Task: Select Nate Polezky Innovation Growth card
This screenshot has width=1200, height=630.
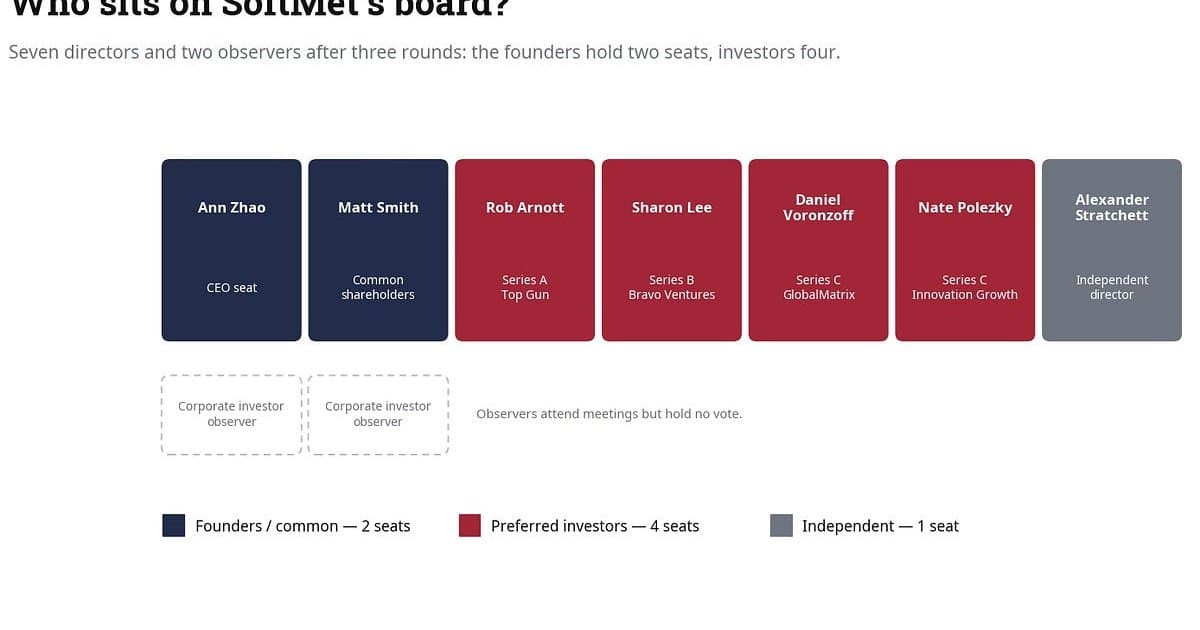Action: coord(965,250)
